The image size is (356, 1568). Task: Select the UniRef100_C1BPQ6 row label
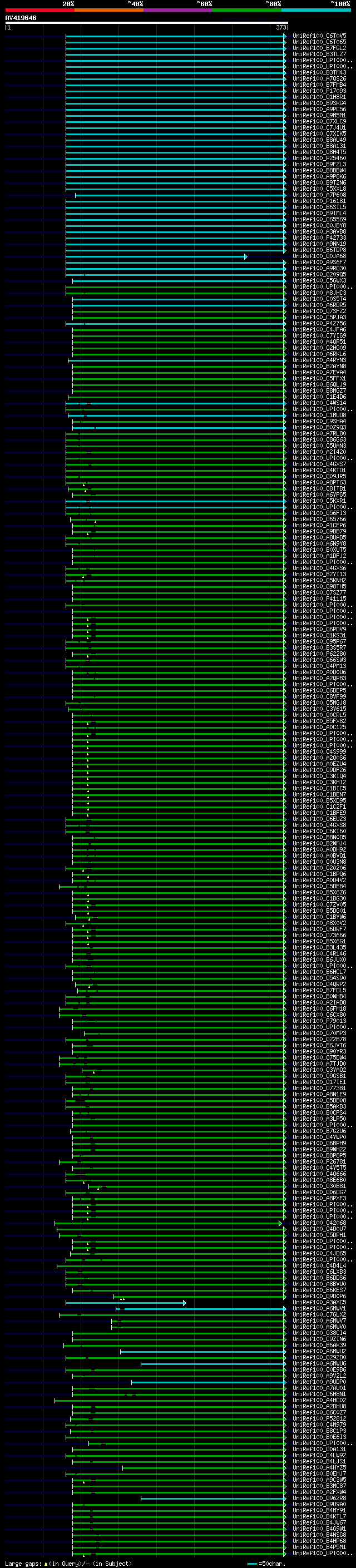click(x=319, y=874)
